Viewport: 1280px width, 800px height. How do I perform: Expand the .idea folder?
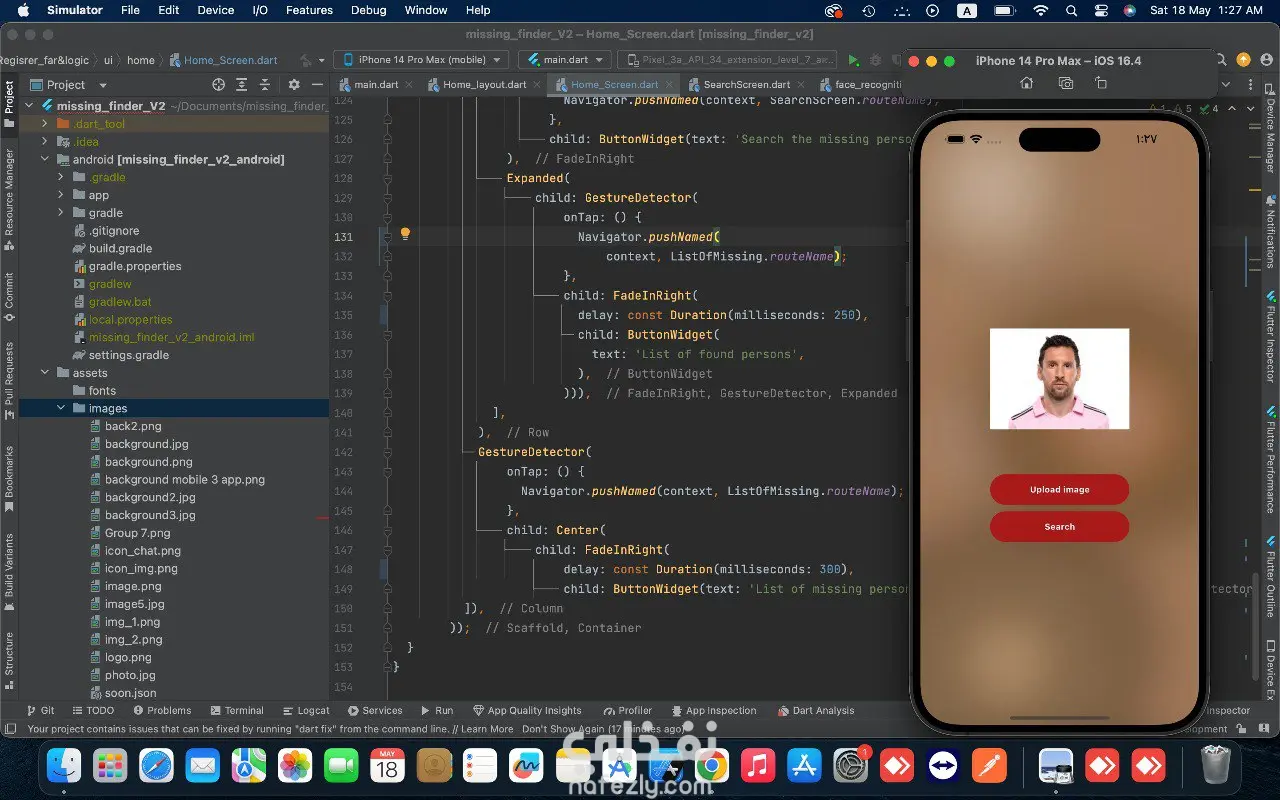pos(45,142)
